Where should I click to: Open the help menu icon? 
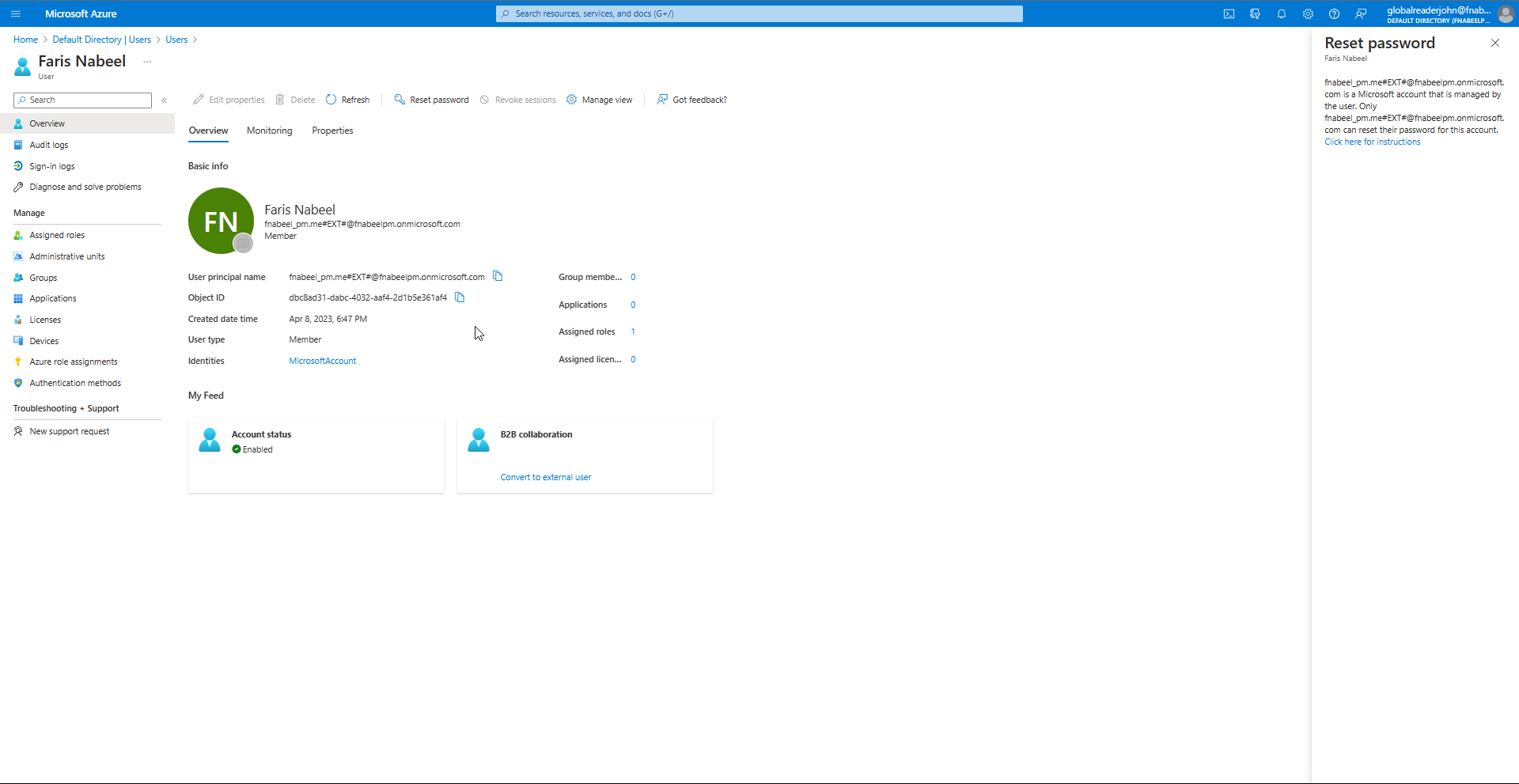pos(1335,13)
